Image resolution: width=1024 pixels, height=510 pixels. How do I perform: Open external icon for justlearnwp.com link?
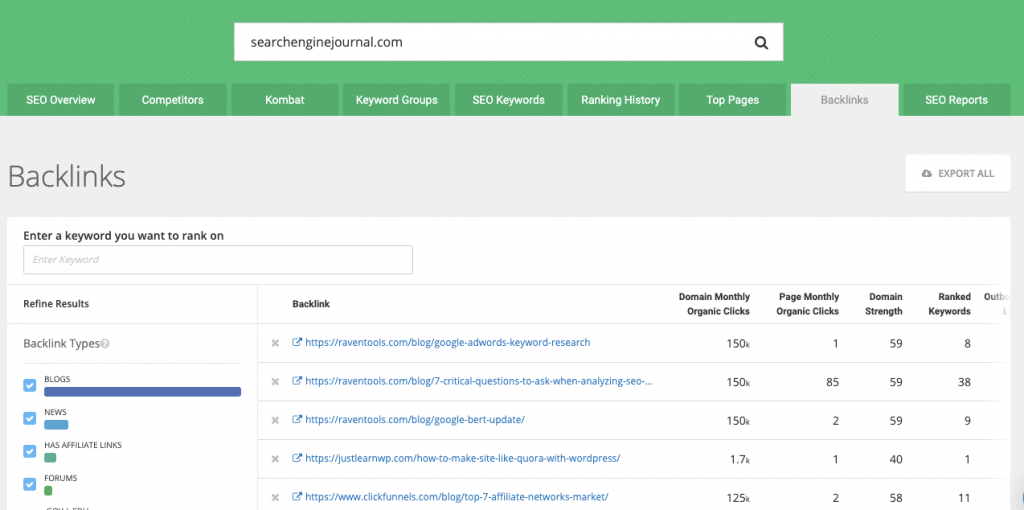[x=297, y=458]
